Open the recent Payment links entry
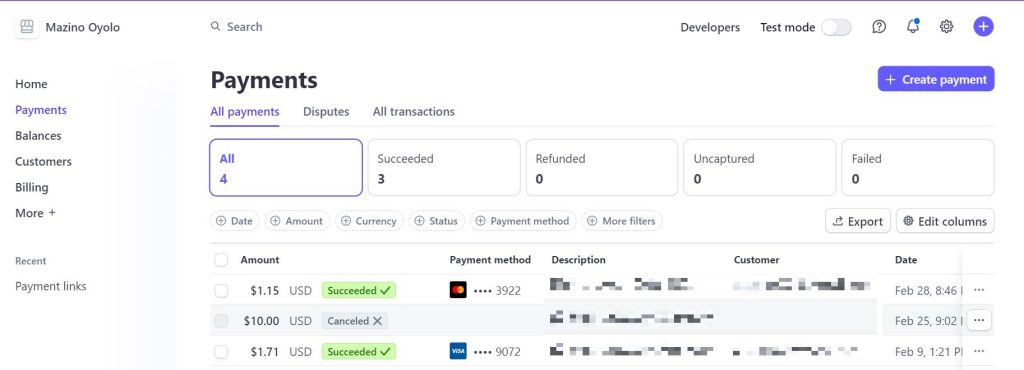 click(x=50, y=286)
